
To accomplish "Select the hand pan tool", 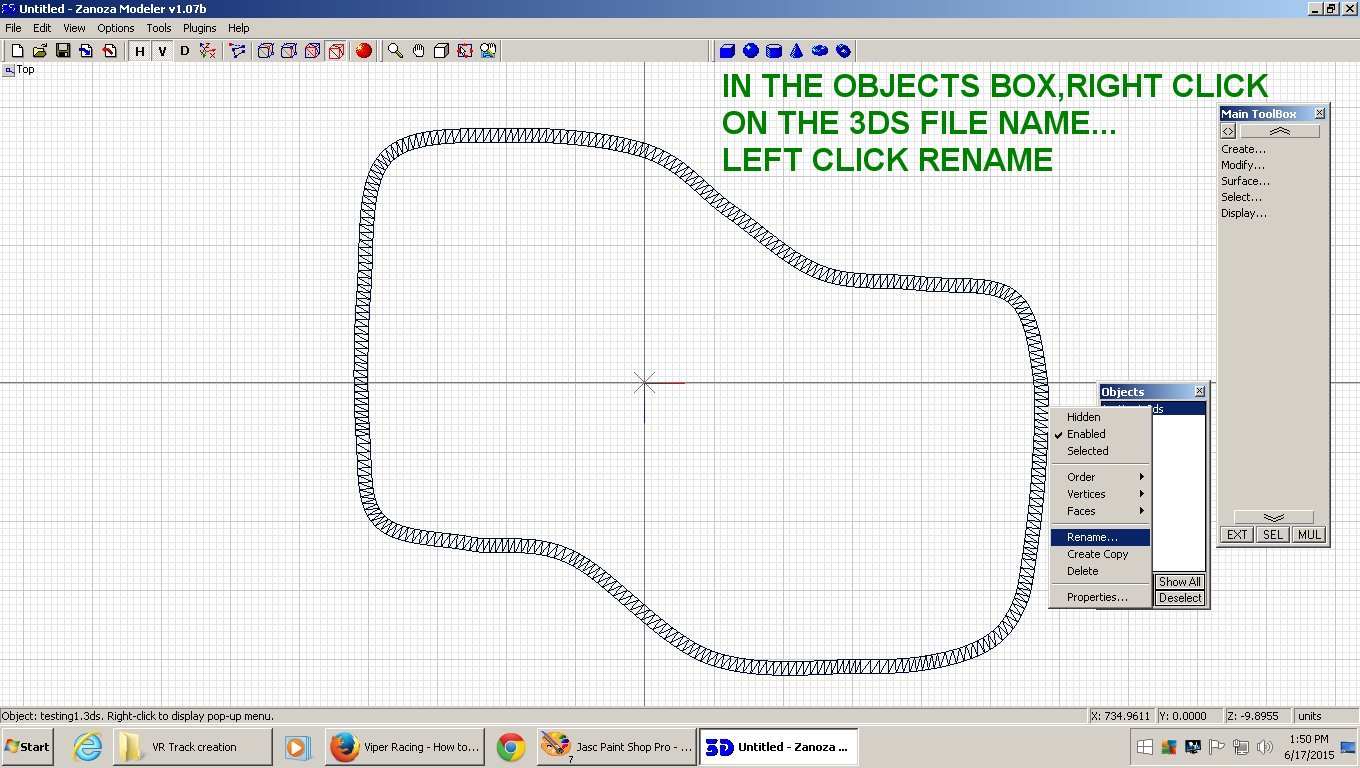I will [419, 51].
